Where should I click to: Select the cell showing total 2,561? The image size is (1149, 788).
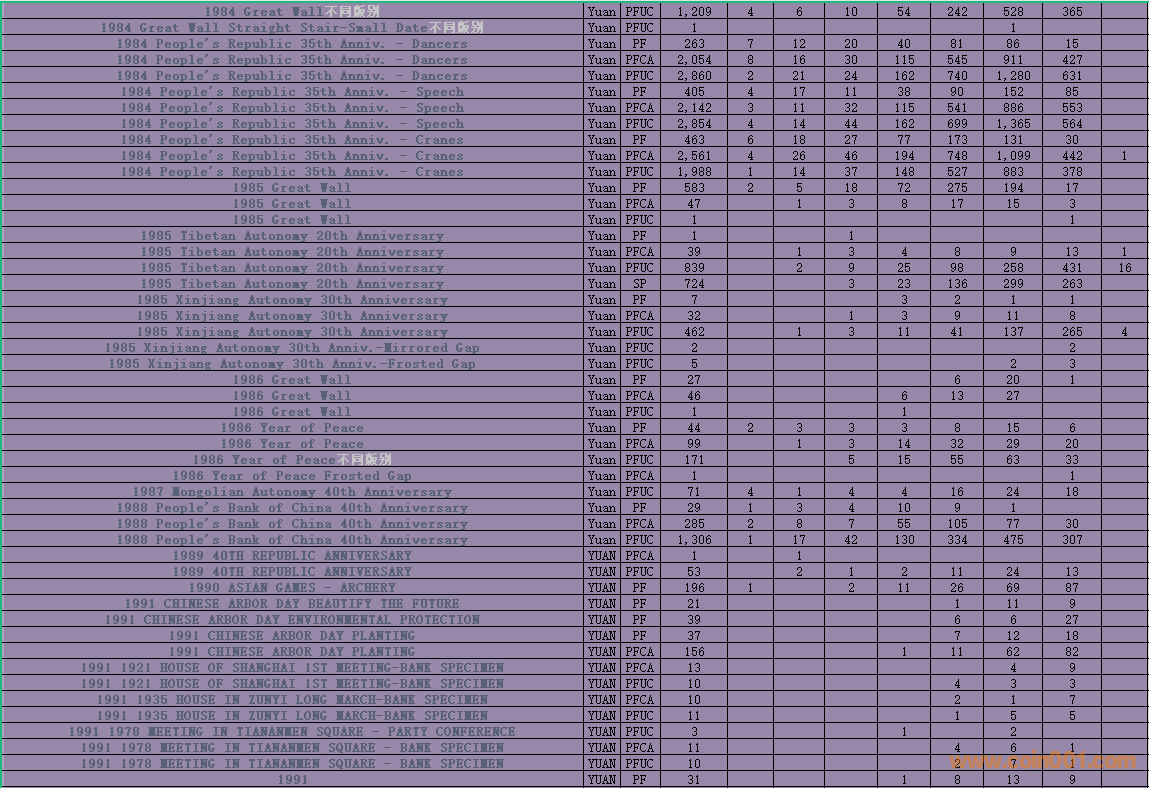tap(694, 156)
